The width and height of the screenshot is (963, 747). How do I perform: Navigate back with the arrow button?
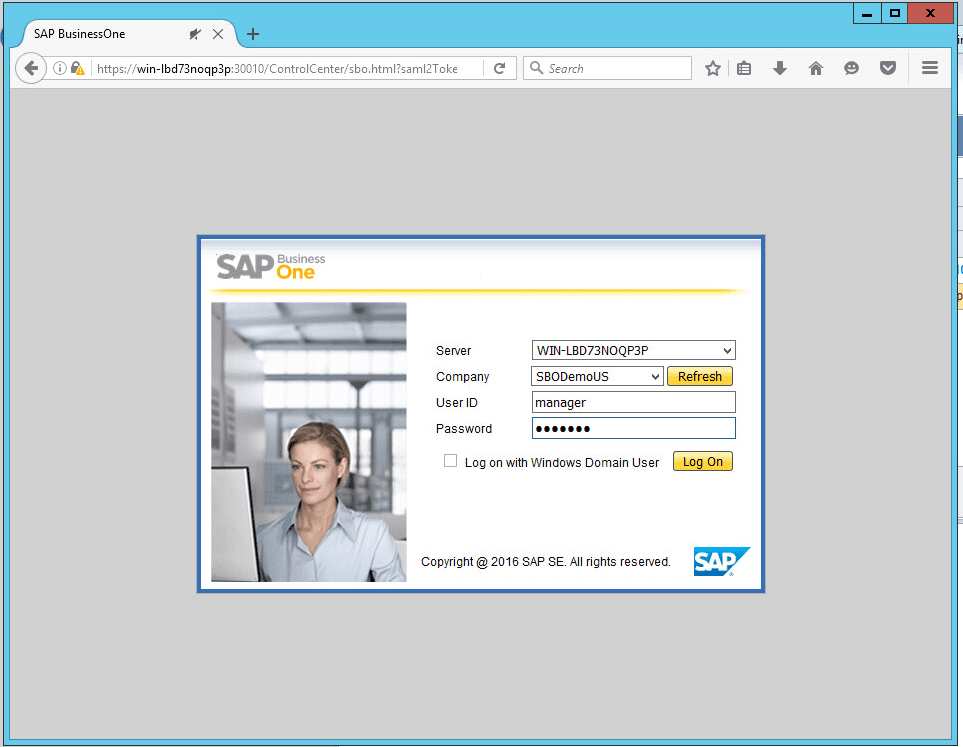[x=30, y=67]
